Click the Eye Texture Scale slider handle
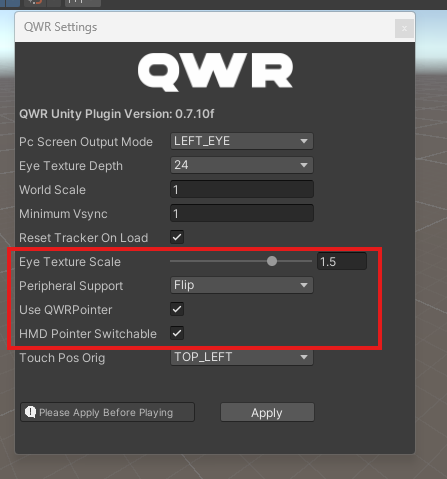Viewport: 447px width, 479px height. [x=272, y=261]
